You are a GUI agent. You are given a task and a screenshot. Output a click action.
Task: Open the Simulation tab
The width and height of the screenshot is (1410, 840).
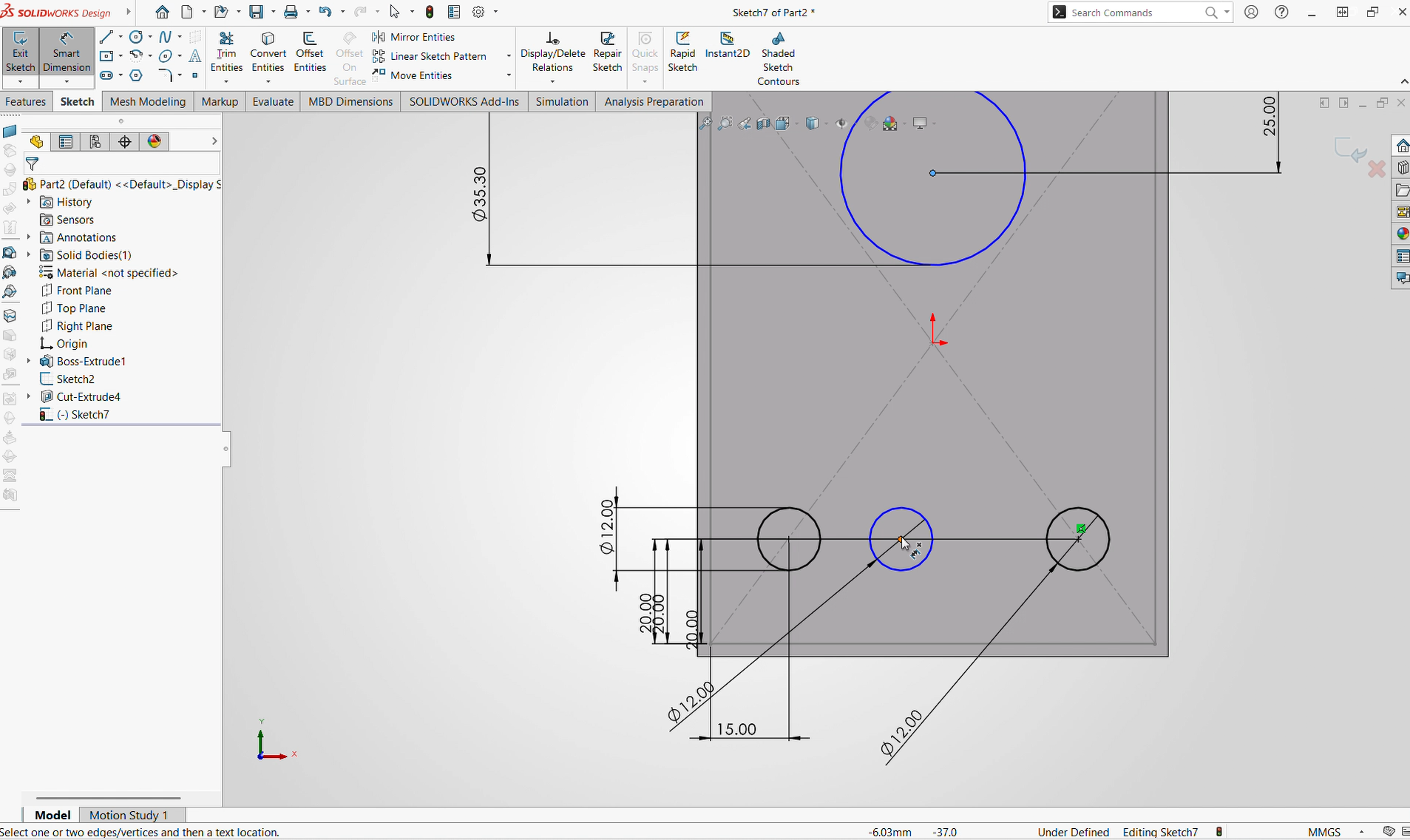pos(562,101)
